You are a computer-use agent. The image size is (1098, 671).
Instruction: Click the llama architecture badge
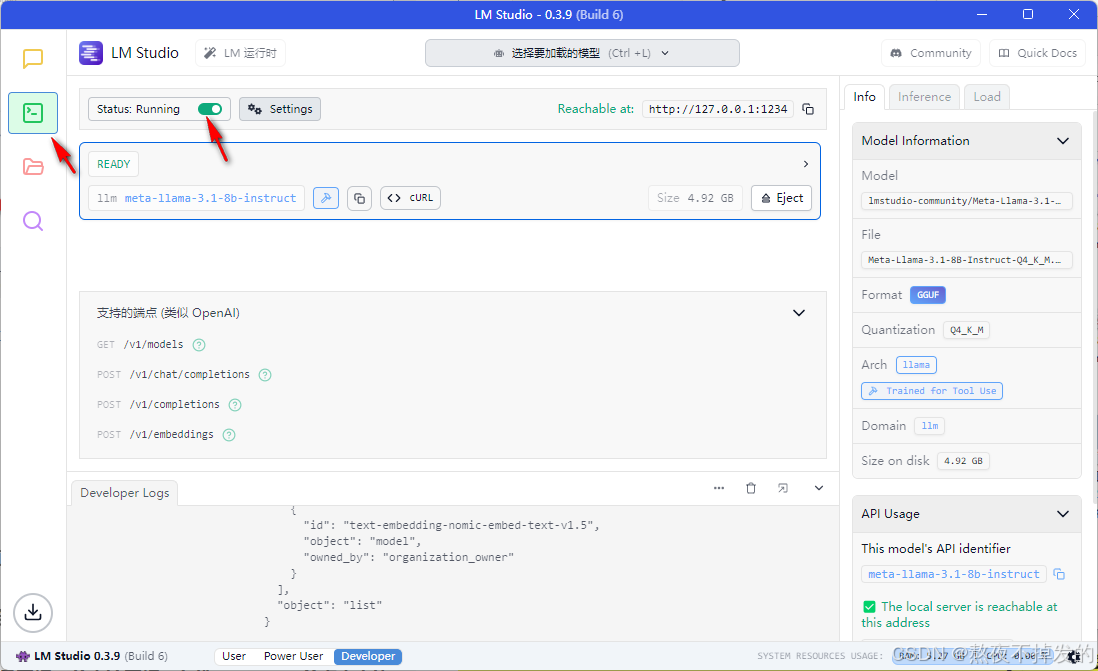[x=916, y=365]
